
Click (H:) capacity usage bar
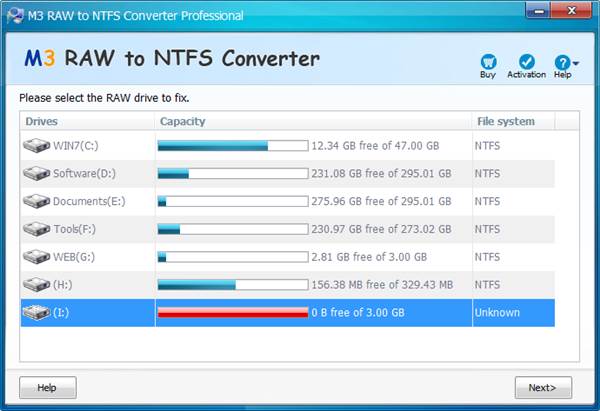point(233,284)
